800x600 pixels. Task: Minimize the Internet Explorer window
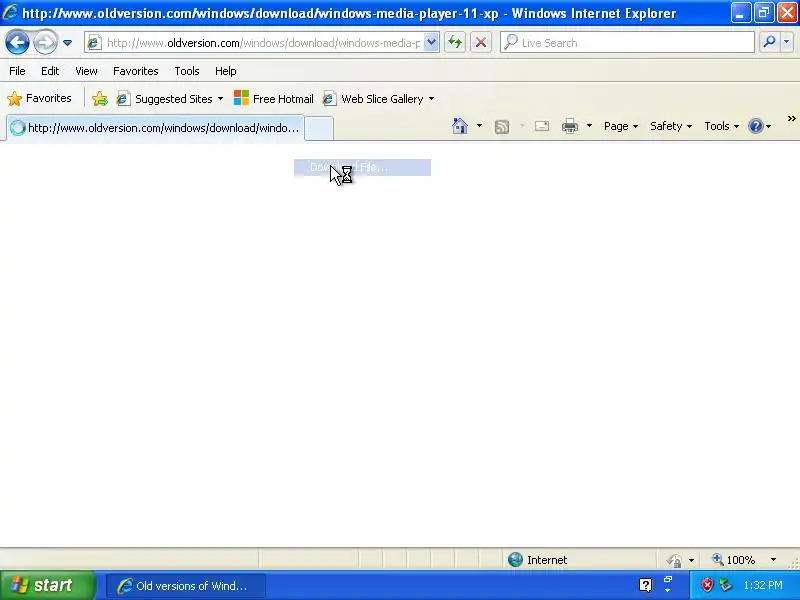click(740, 13)
